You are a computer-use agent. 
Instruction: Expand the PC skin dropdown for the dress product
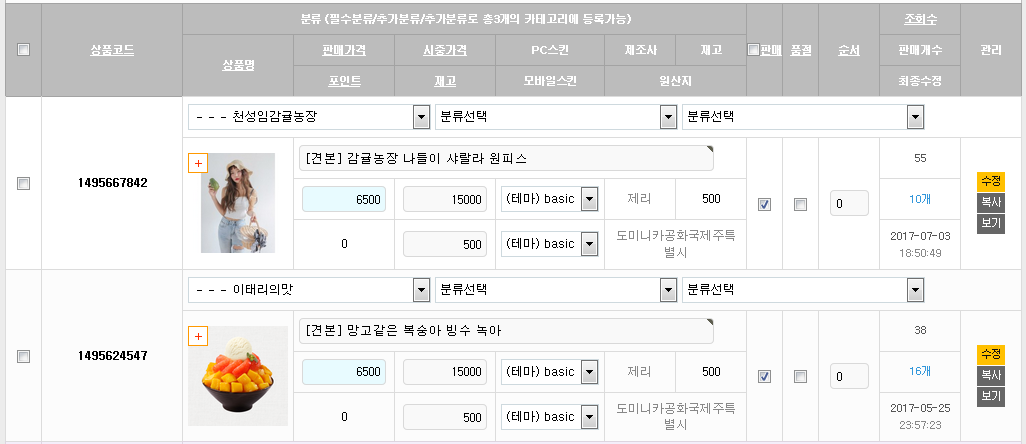589,199
